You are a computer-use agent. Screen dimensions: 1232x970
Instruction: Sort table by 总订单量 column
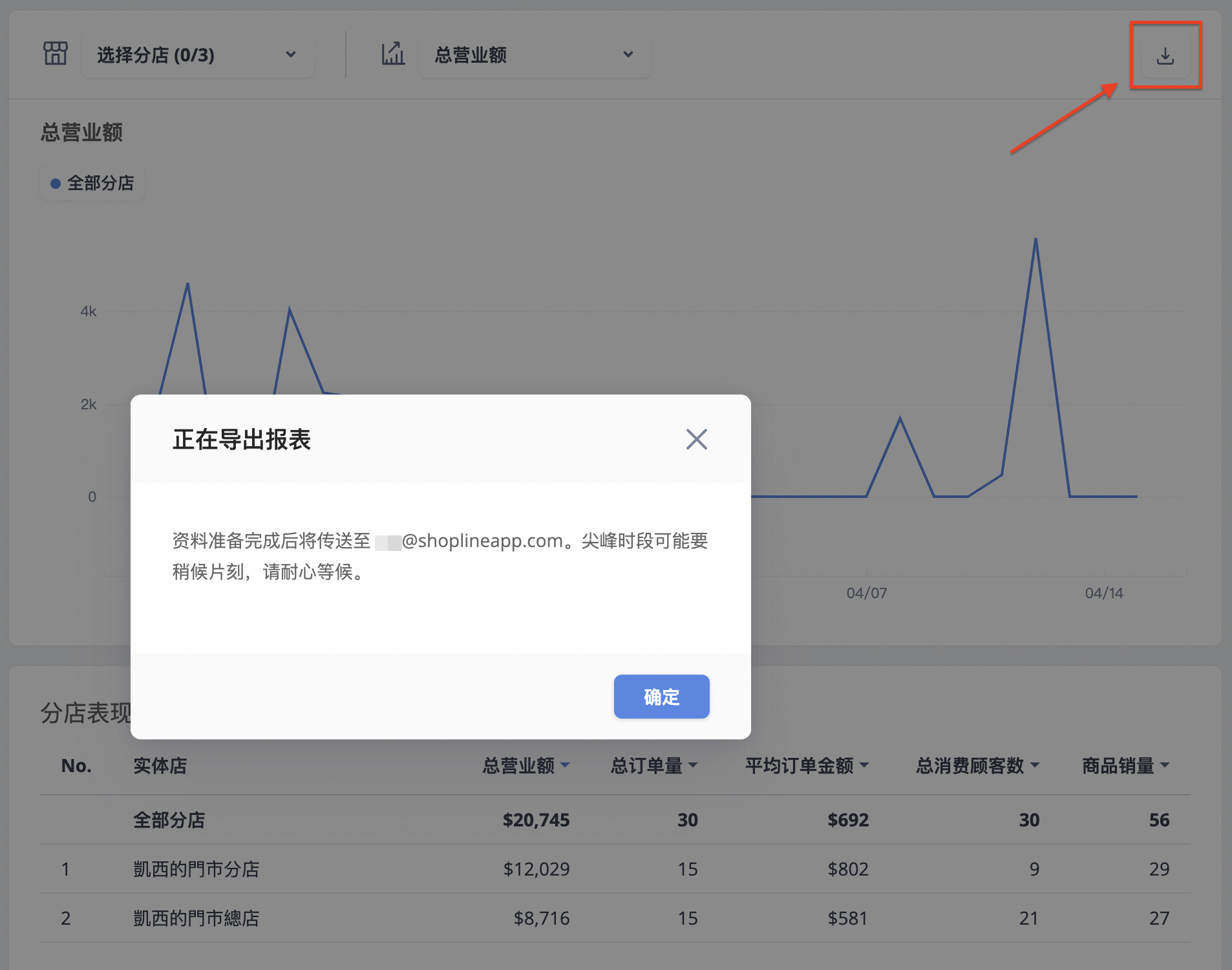654,766
